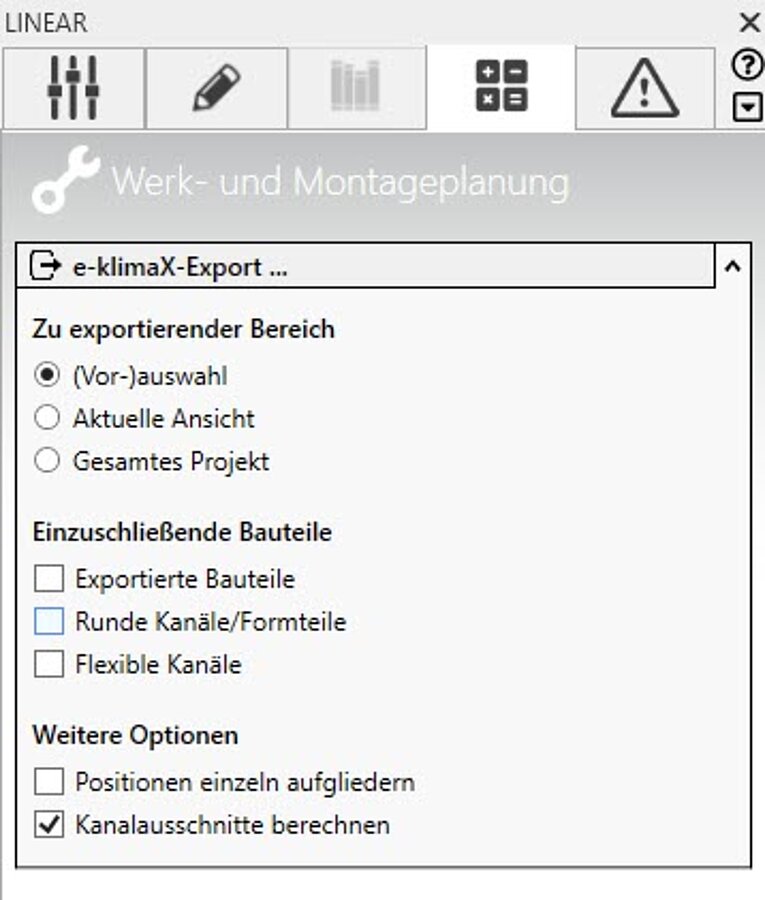Switch to the calculator grid tab icon
765x900 pixels.
tap(502, 87)
